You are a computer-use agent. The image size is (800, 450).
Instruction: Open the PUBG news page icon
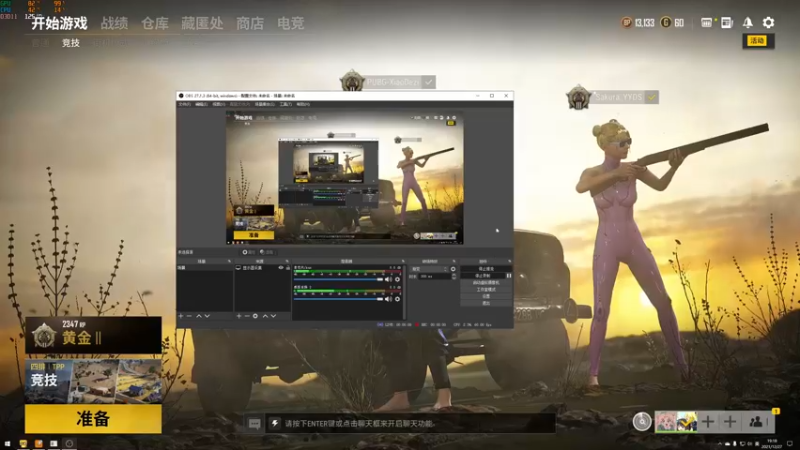point(727,22)
